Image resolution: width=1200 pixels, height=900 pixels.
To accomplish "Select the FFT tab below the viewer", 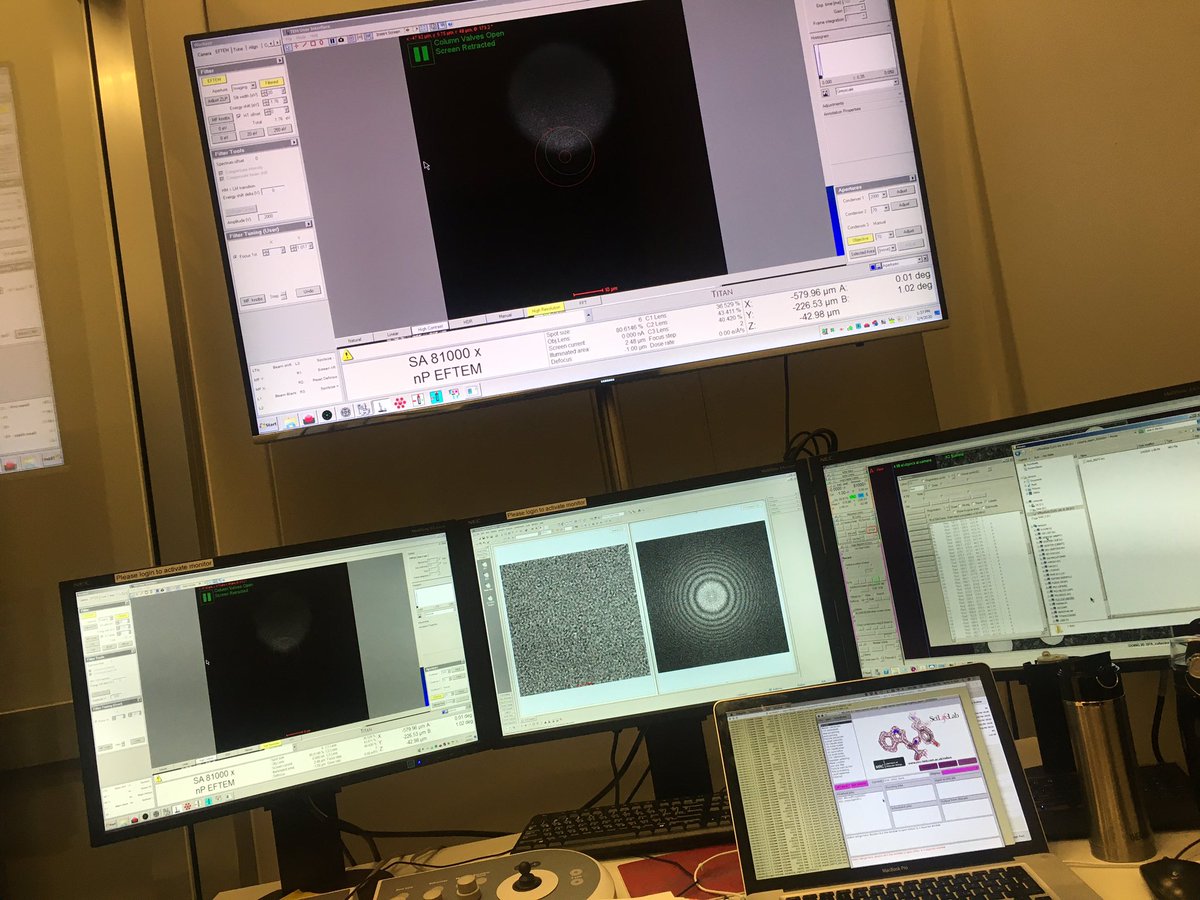I will pyautogui.click(x=583, y=303).
